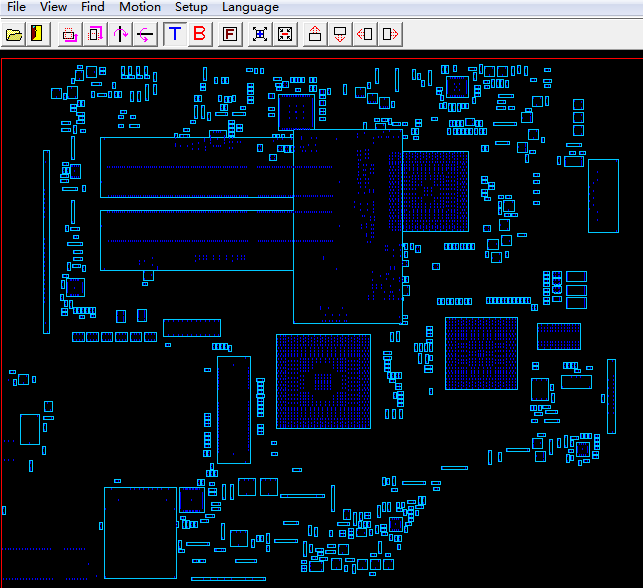
Task: Show the top side with blue T
Action: pyautogui.click(x=175, y=34)
